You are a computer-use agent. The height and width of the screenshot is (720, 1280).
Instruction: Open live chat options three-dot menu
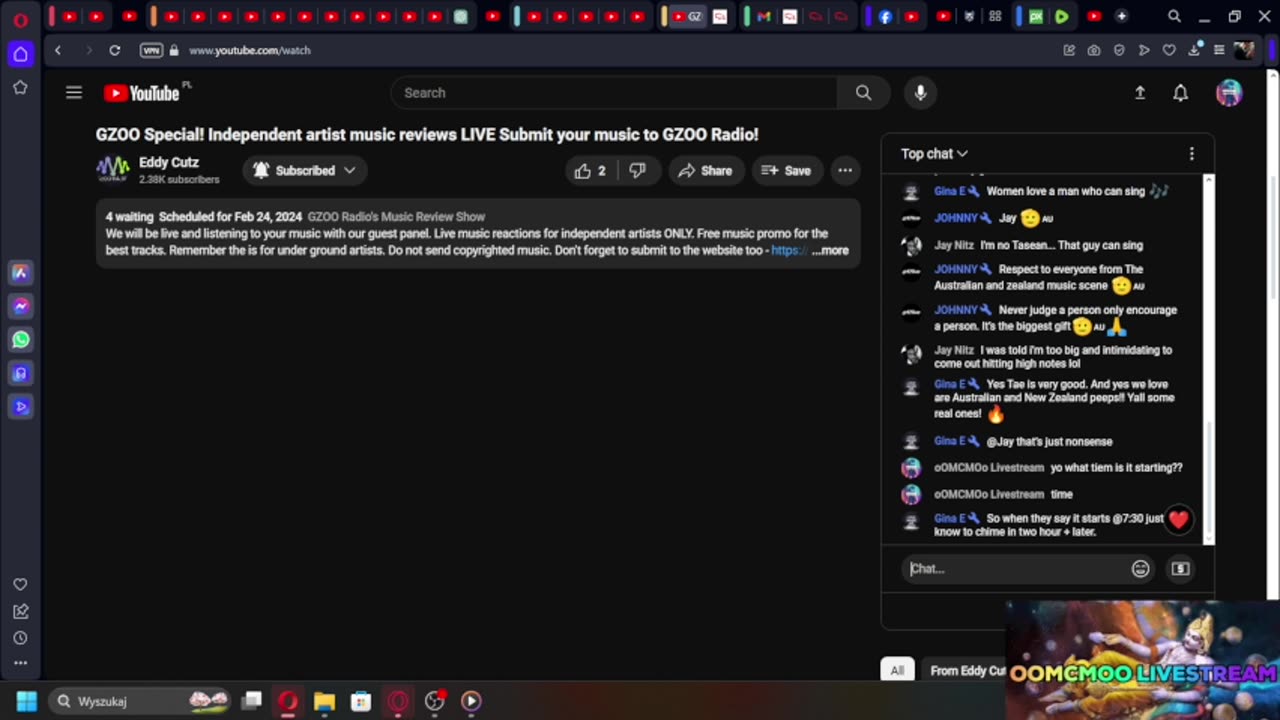(1191, 154)
